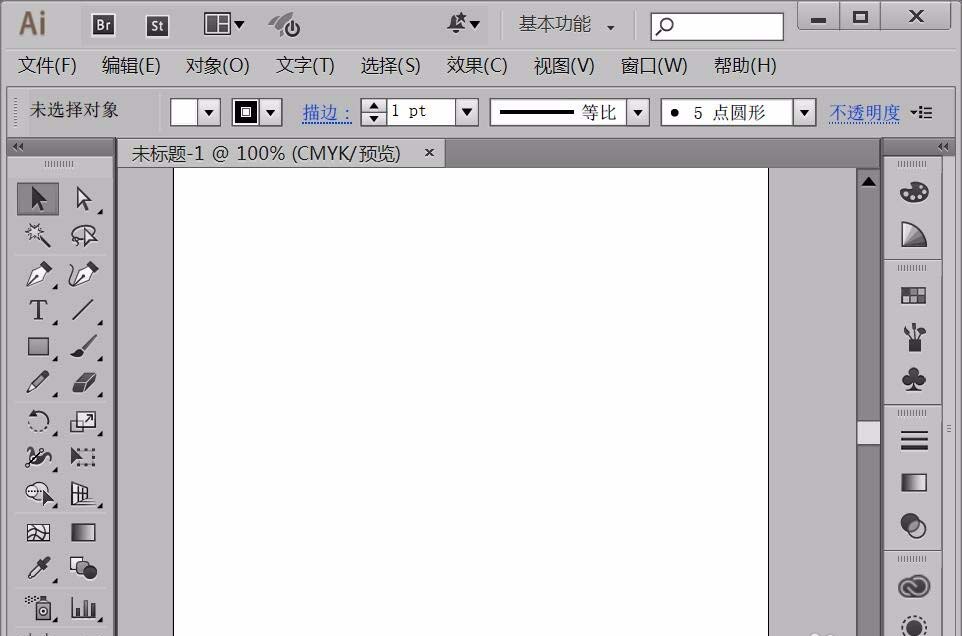Select the Perspective Grid tool
This screenshot has height=636, width=962.
click(x=83, y=494)
